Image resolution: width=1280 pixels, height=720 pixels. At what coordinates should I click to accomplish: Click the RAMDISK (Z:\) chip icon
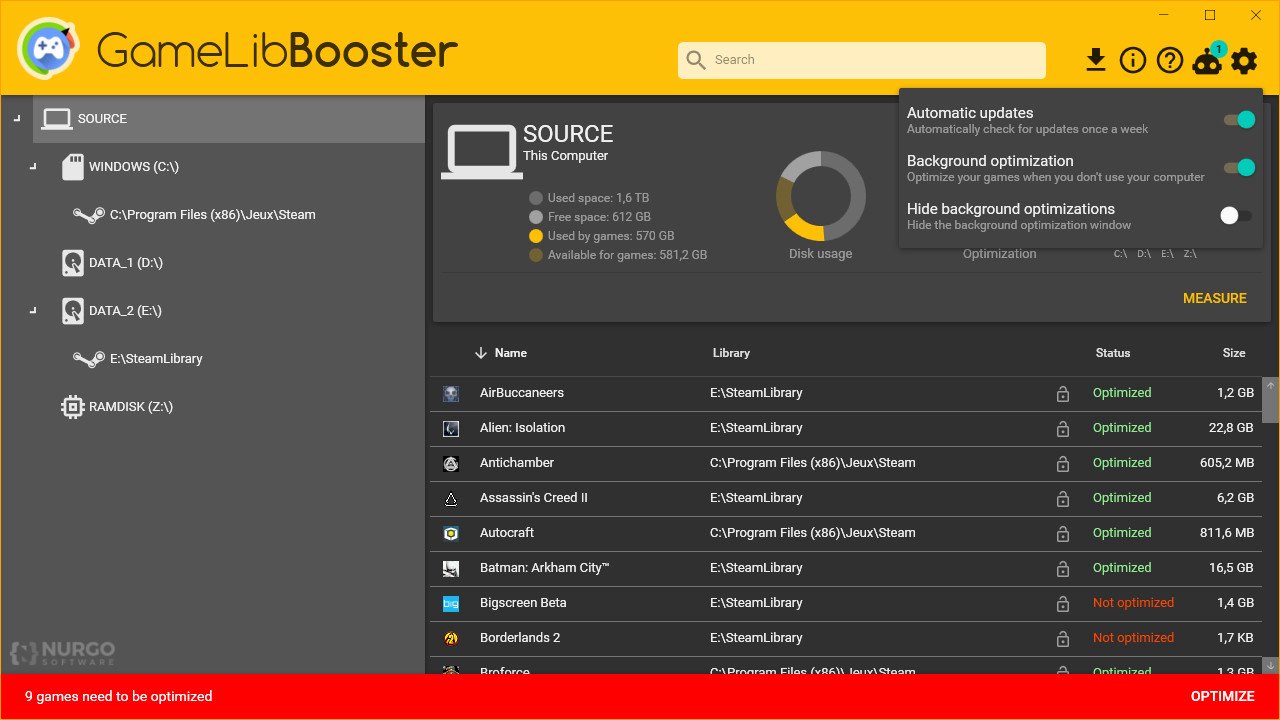coord(71,406)
